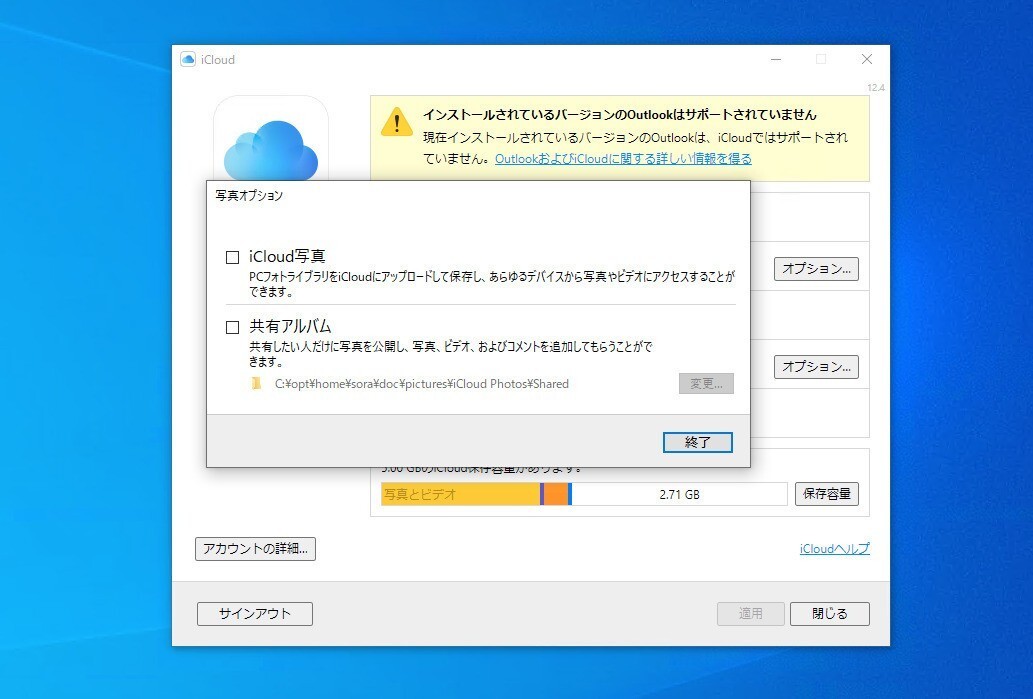Enable the iCloud写真 checkbox

point(233,257)
